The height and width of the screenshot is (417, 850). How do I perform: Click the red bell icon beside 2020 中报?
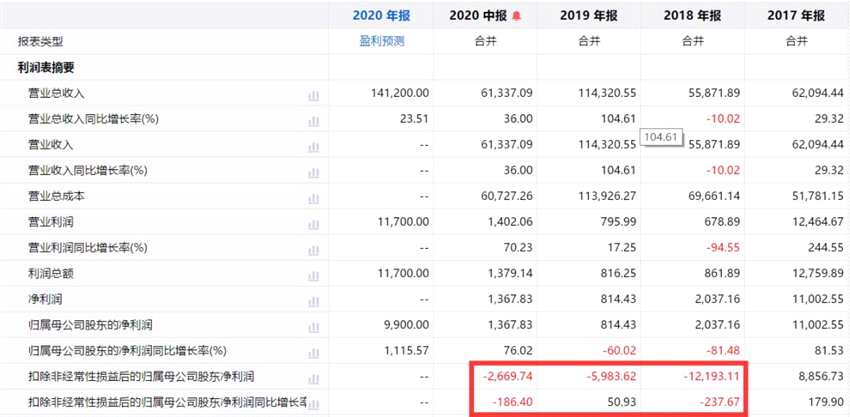(x=517, y=16)
